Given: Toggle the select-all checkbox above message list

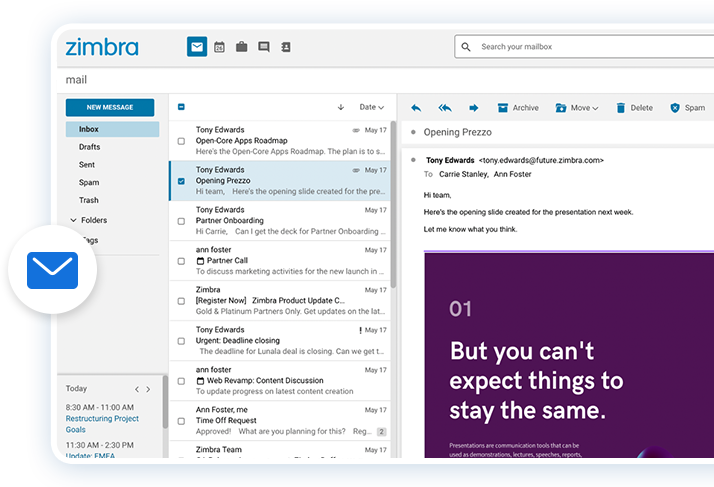Looking at the screenshot, I should (181, 107).
